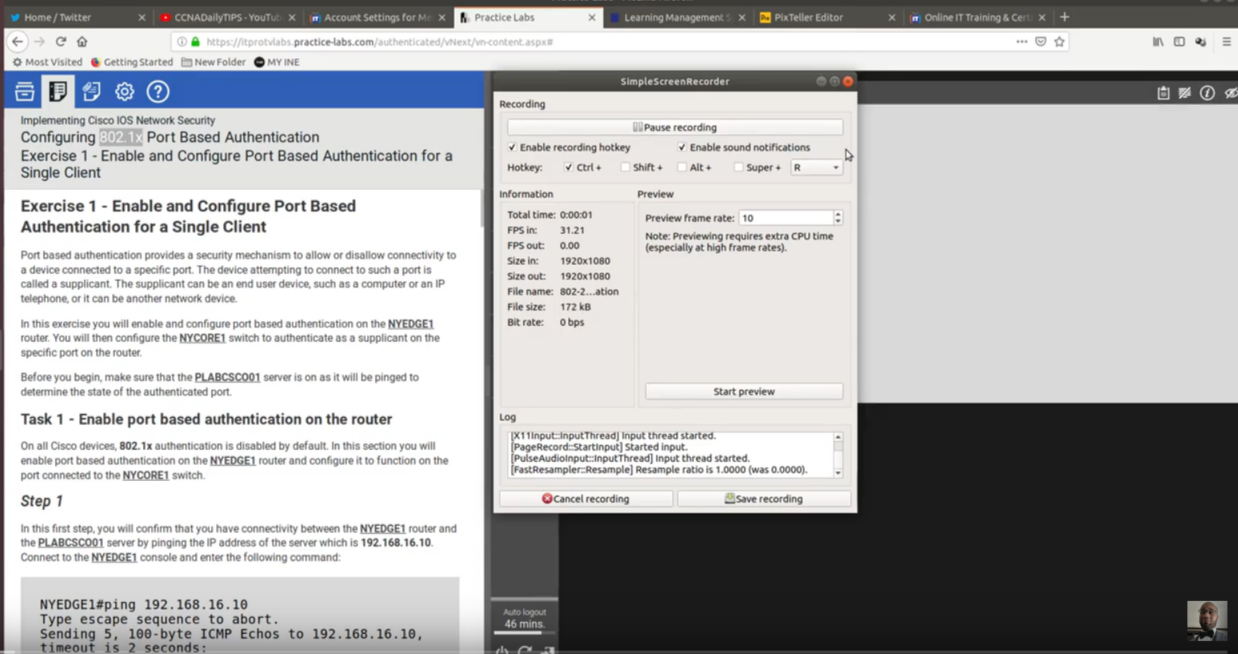Click the clipboard paste icon on console toolbar
The image size is (1238, 654).
tap(1163, 92)
